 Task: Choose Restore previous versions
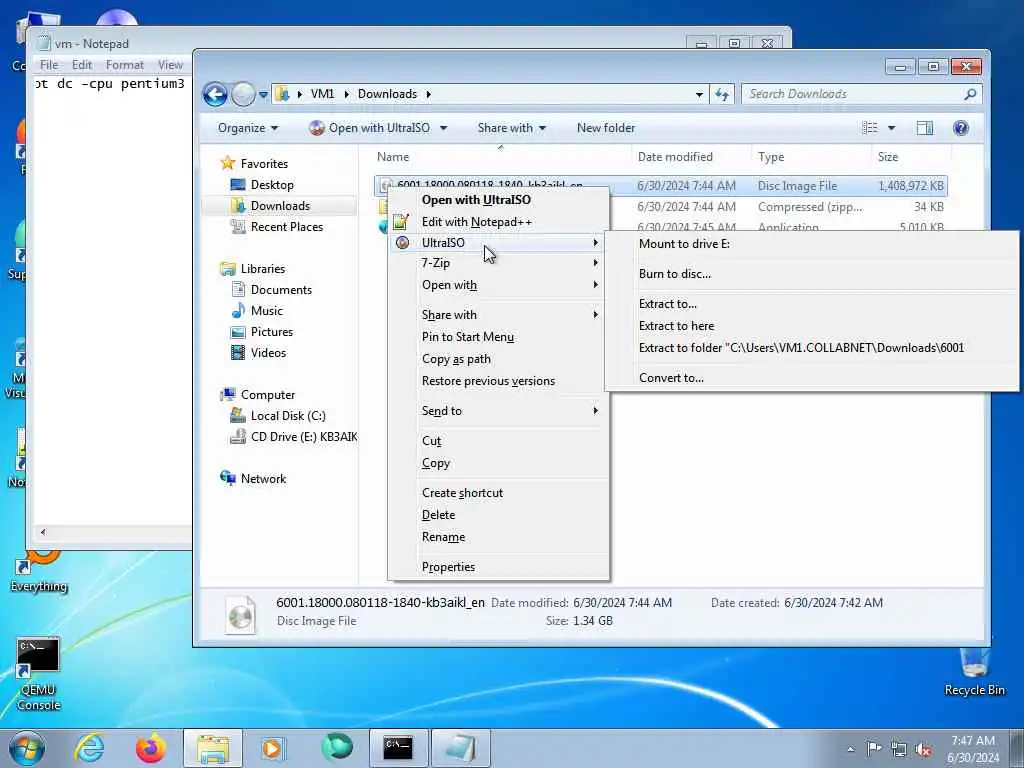pyautogui.click(x=498, y=381)
